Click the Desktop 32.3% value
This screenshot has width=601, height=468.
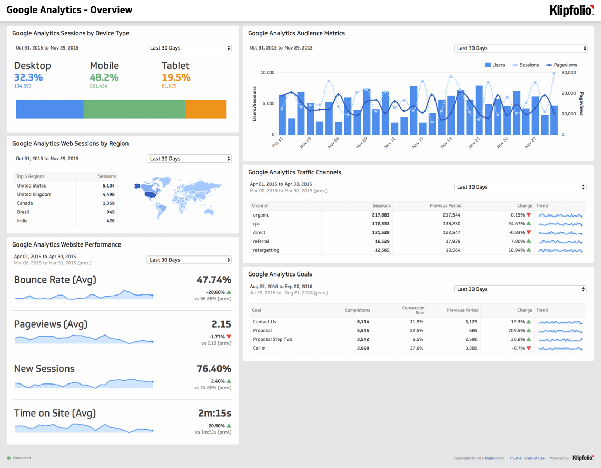[x=29, y=77]
